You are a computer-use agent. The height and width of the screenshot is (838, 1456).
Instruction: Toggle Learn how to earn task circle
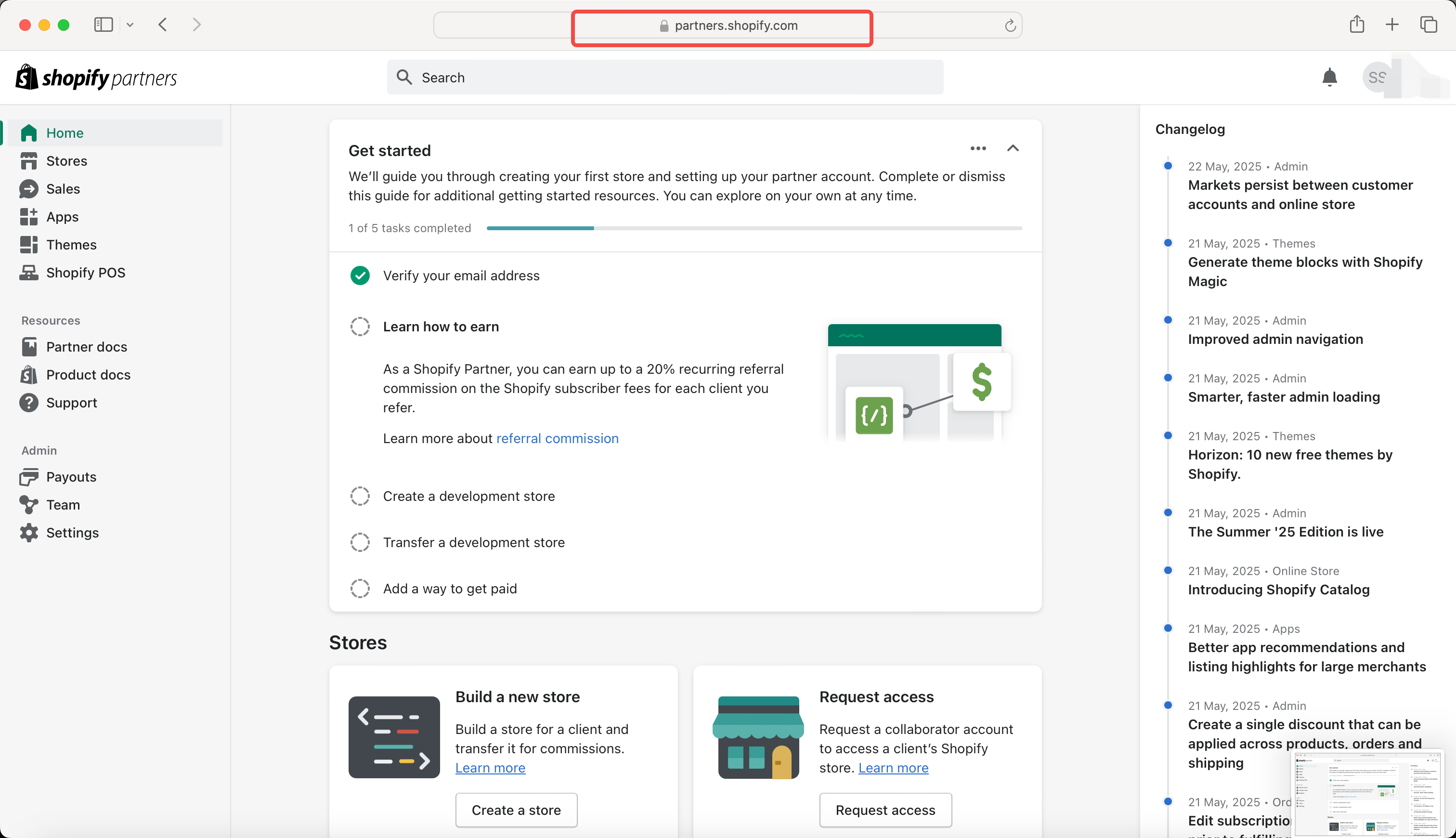[360, 327]
